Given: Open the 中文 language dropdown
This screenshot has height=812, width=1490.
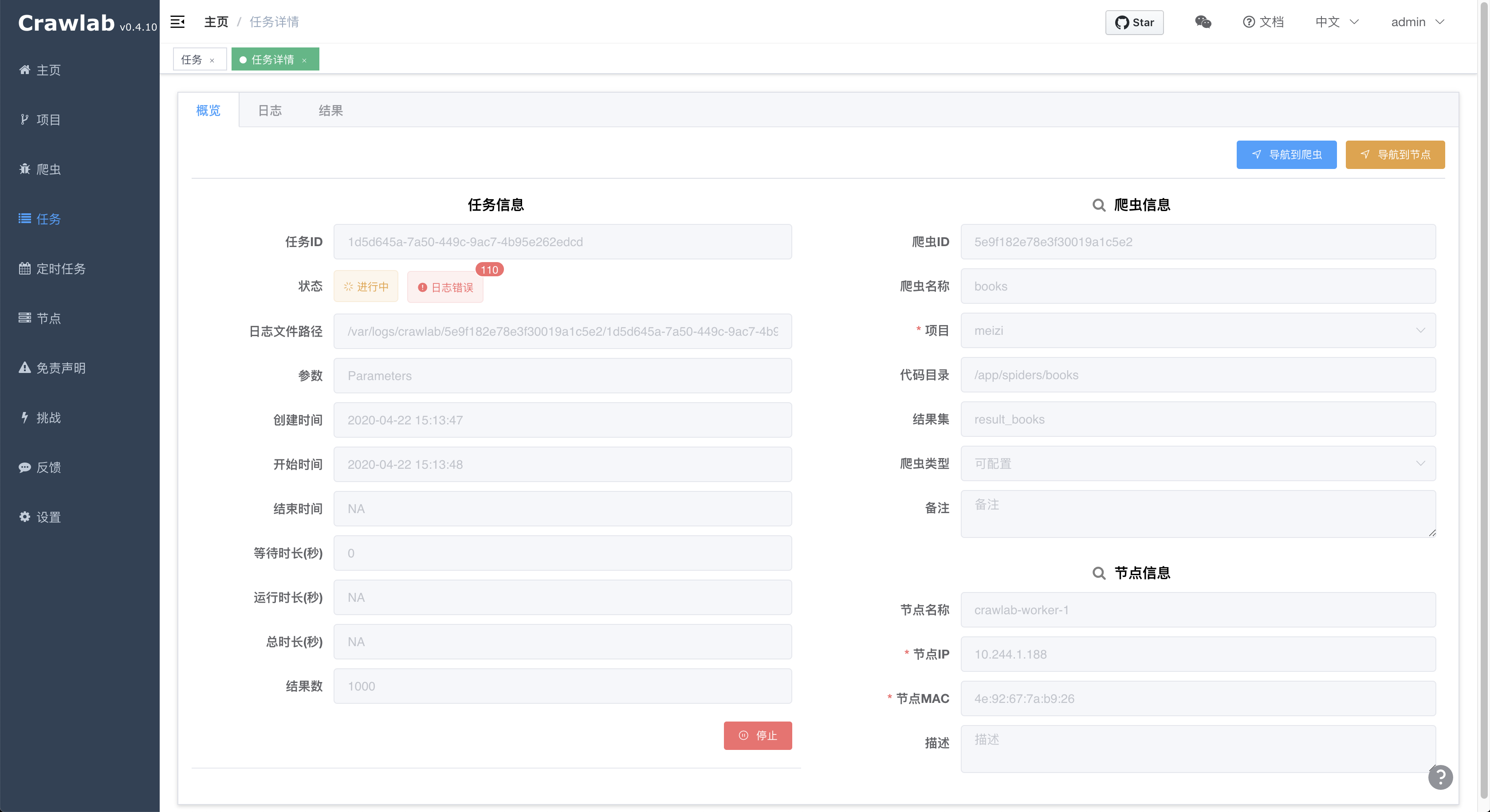Looking at the screenshot, I should point(1336,22).
